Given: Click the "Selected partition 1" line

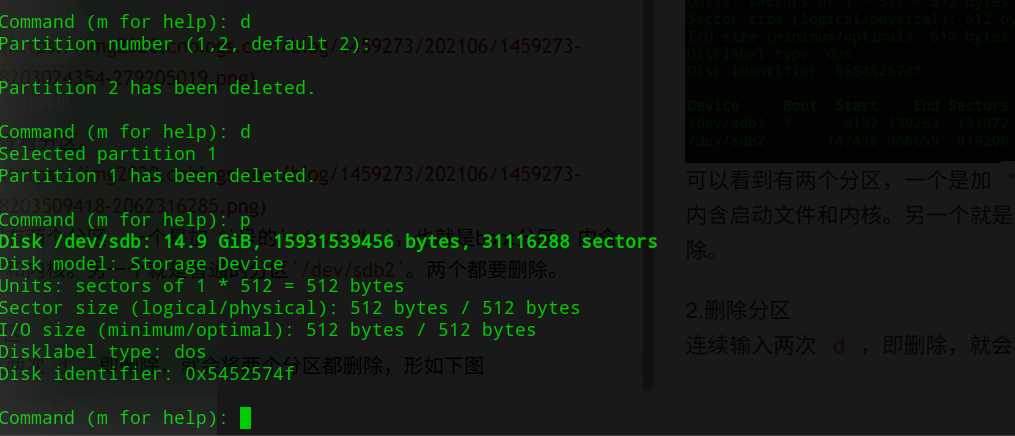Looking at the screenshot, I should point(108,154).
